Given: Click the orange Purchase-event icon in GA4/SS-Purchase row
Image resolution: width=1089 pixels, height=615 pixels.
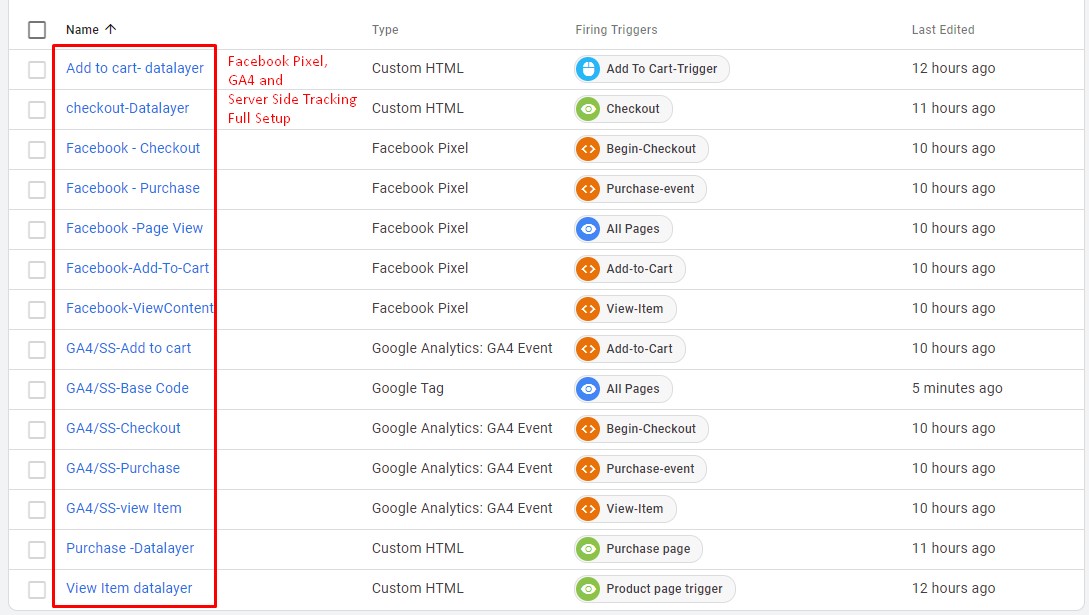Looking at the screenshot, I should [588, 469].
